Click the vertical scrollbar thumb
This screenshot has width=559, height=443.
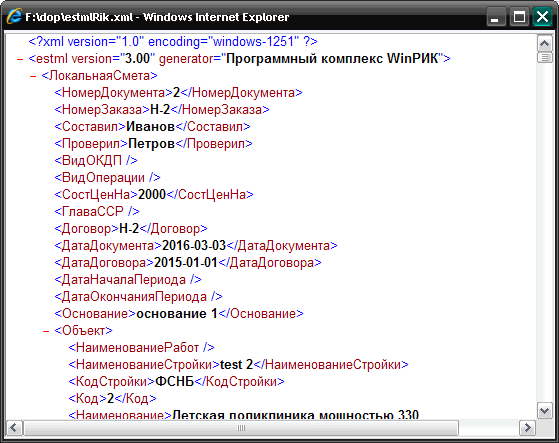[544, 57]
